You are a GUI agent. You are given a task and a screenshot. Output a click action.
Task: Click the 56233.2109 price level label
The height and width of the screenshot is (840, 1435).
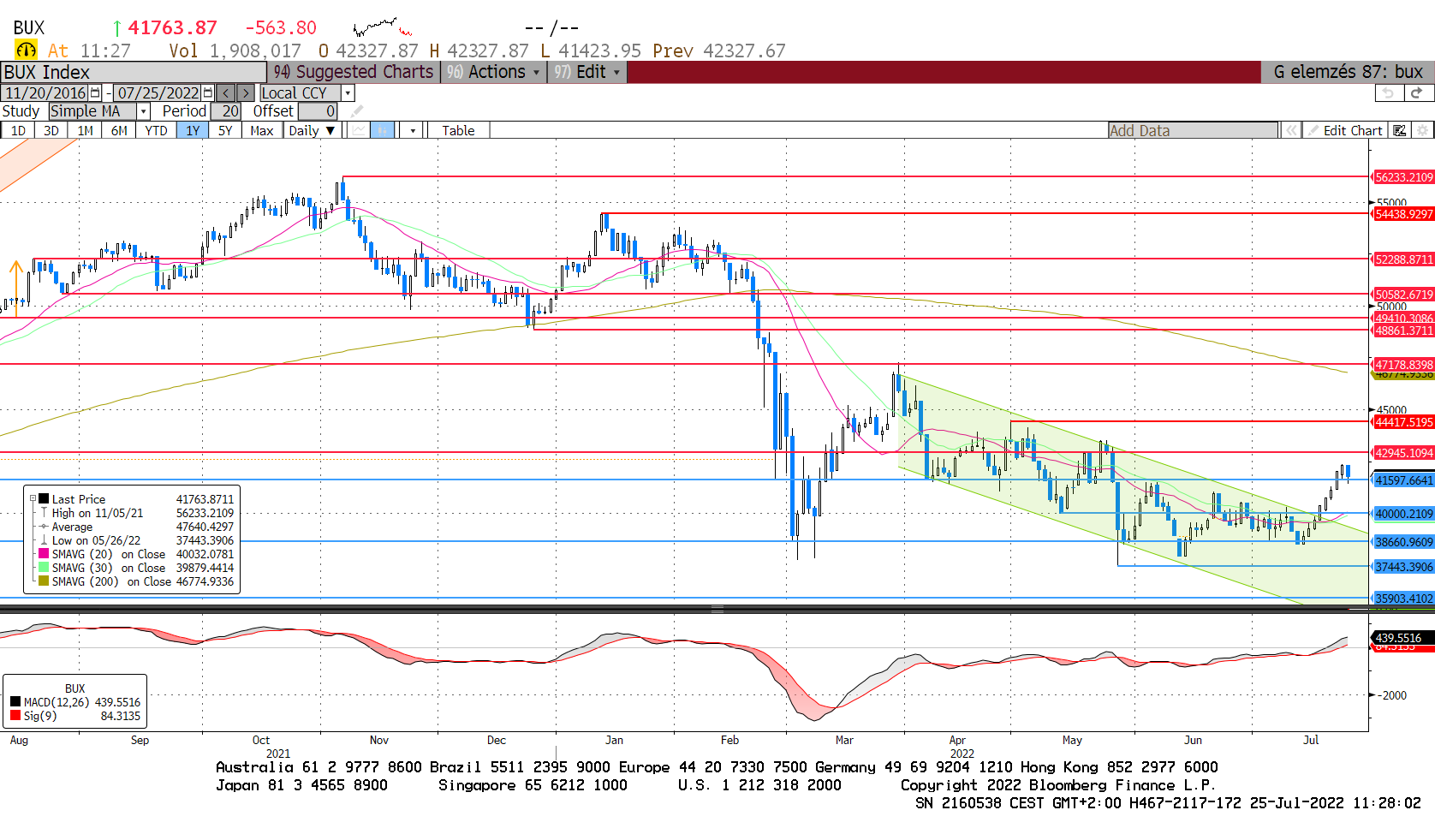click(x=1403, y=177)
